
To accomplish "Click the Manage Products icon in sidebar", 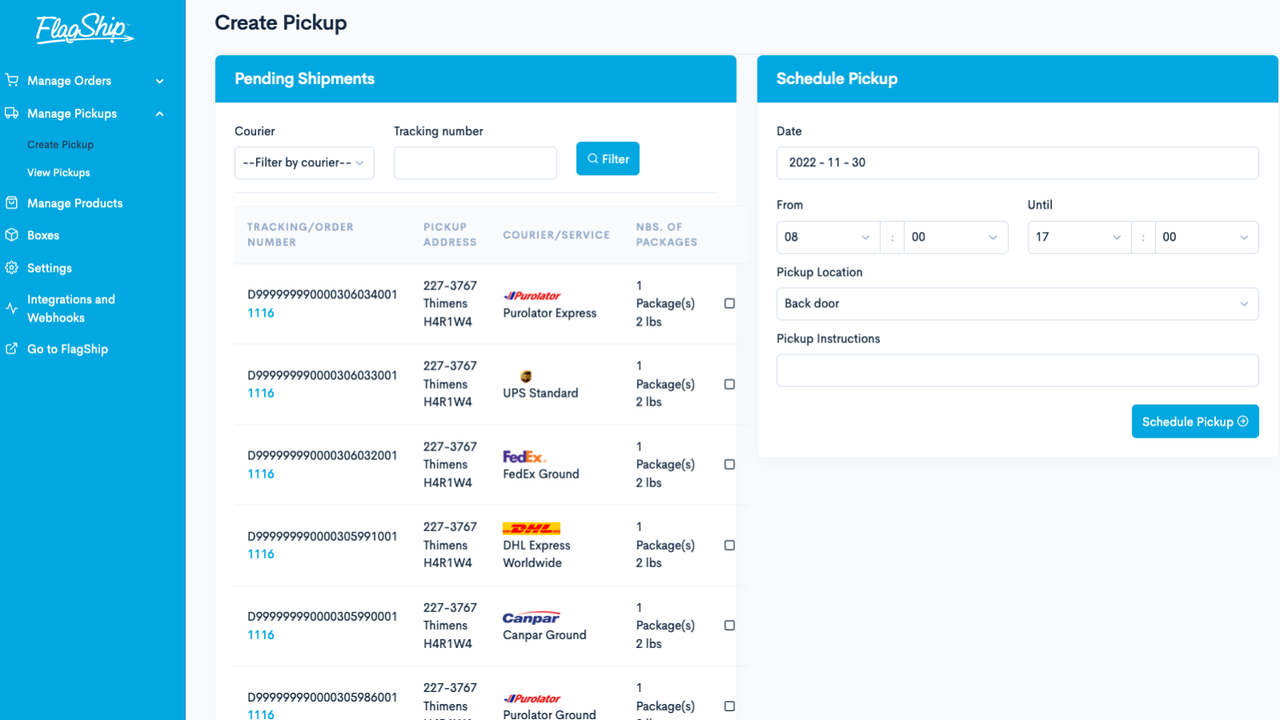I will pos(12,202).
